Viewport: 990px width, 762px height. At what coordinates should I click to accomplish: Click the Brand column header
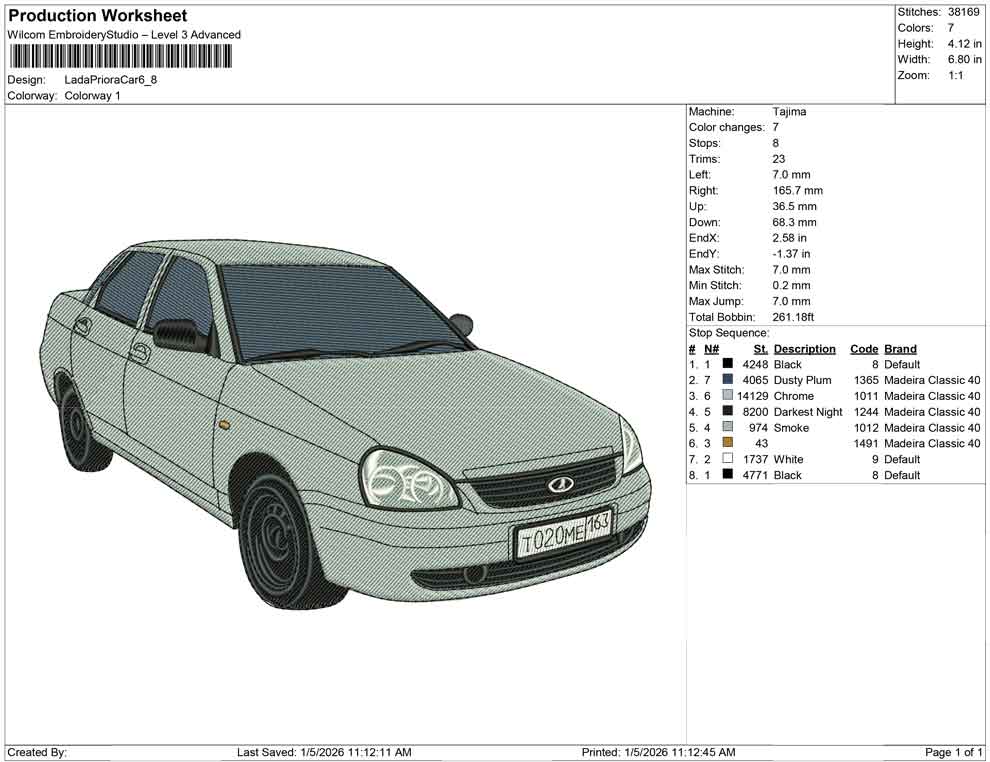tap(900, 348)
